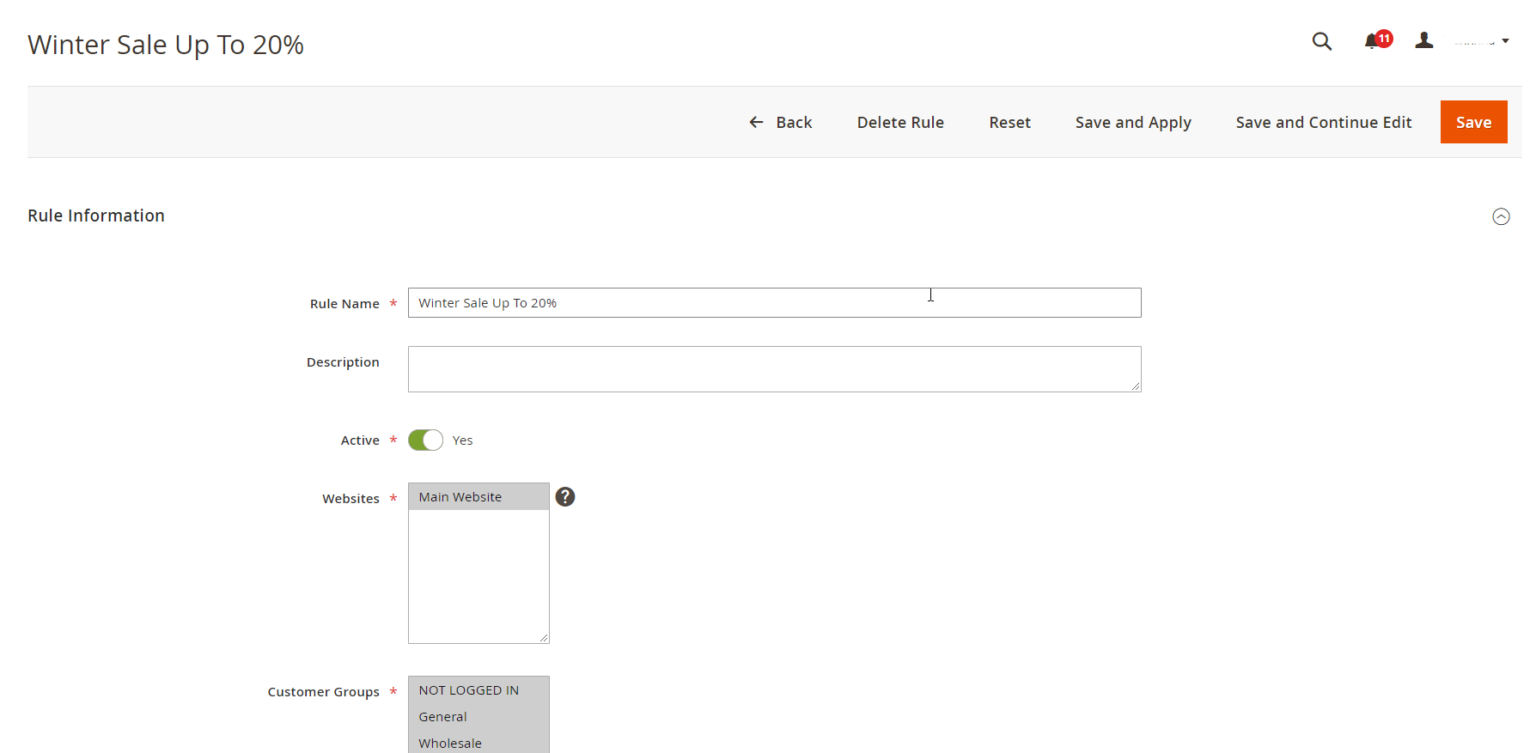The height and width of the screenshot is (753, 1536).
Task: Click the orange Save button
Action: (1473, 122)
